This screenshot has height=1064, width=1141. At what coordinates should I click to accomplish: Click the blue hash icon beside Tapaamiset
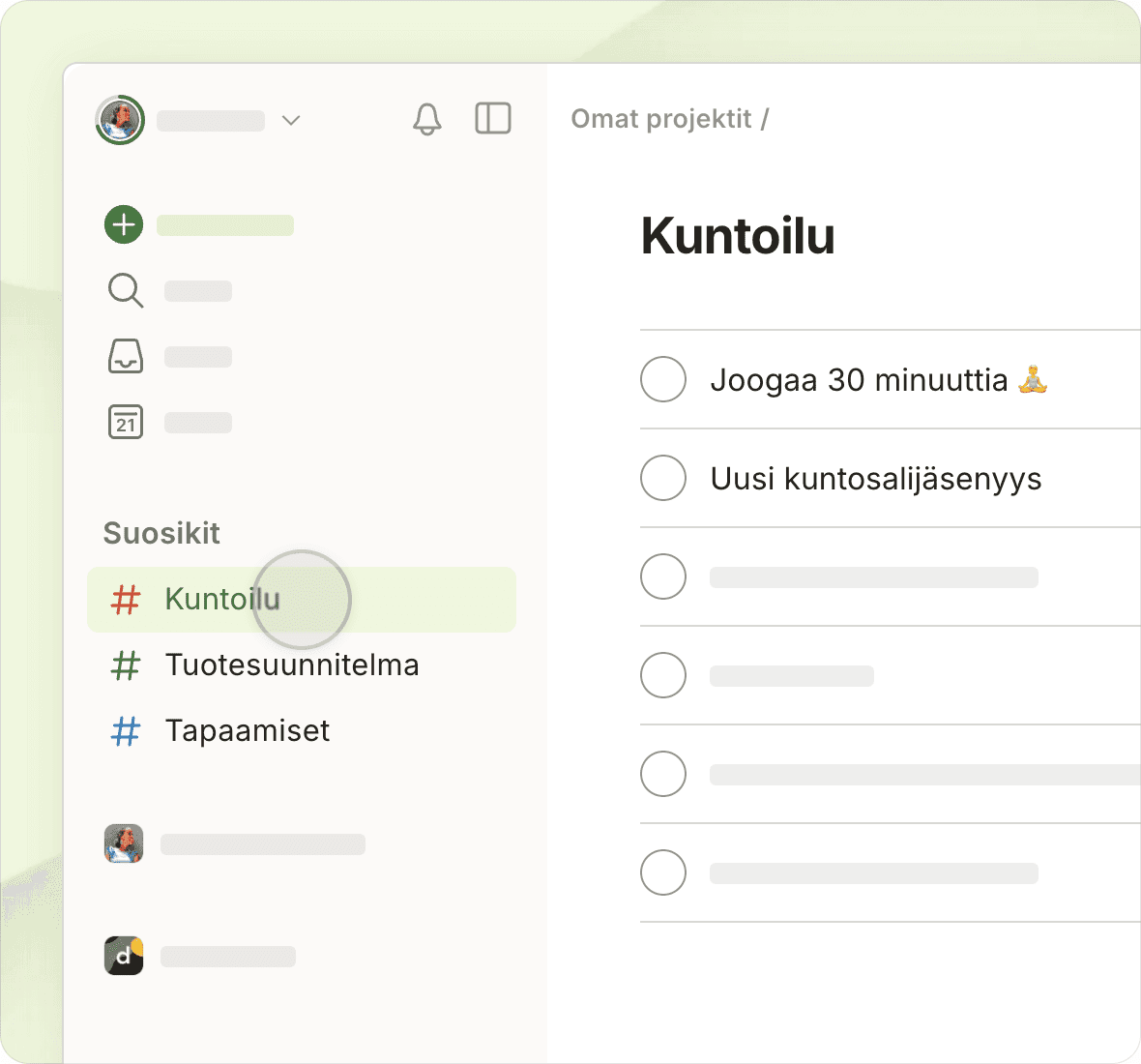click(126, 731)
